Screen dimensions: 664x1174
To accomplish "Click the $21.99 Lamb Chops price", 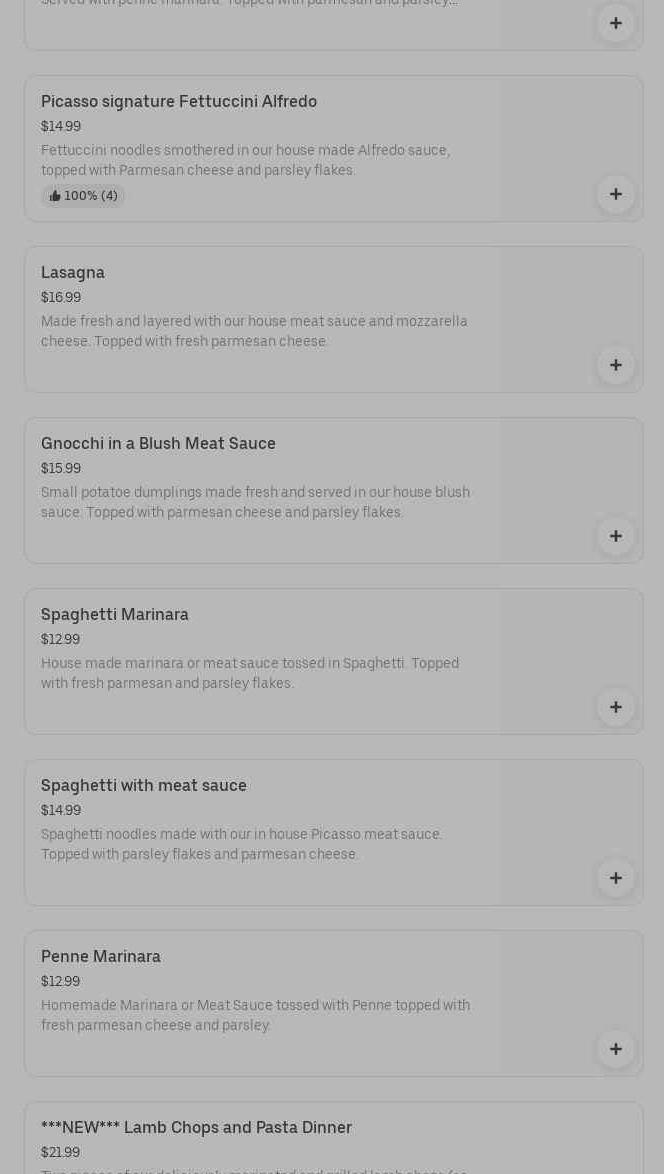I will tap(61, 1153).
